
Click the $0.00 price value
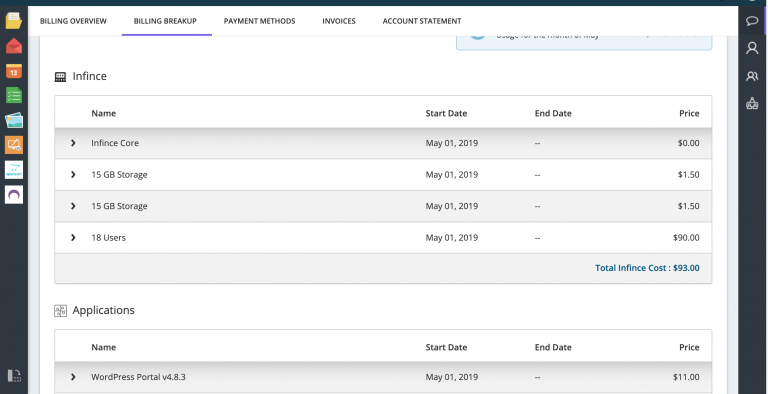689,143
